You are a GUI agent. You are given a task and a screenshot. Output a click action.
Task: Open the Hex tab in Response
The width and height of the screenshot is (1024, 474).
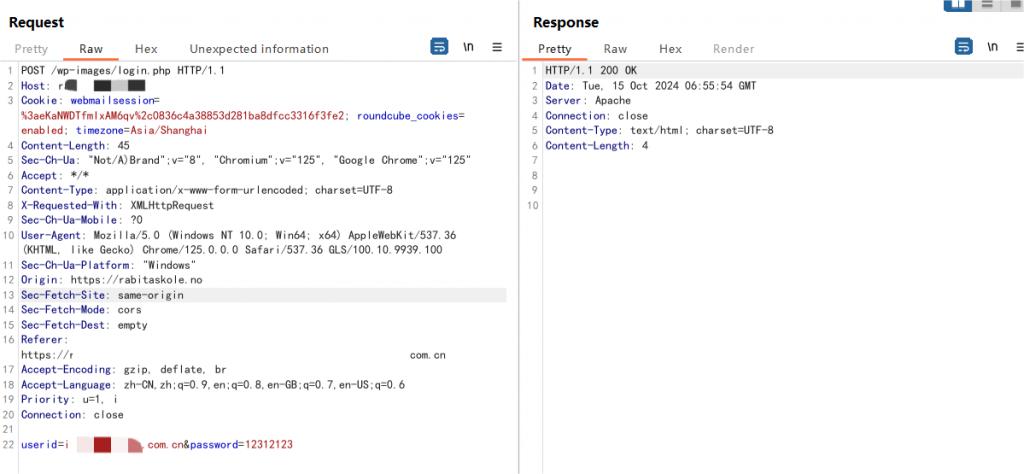670,49
